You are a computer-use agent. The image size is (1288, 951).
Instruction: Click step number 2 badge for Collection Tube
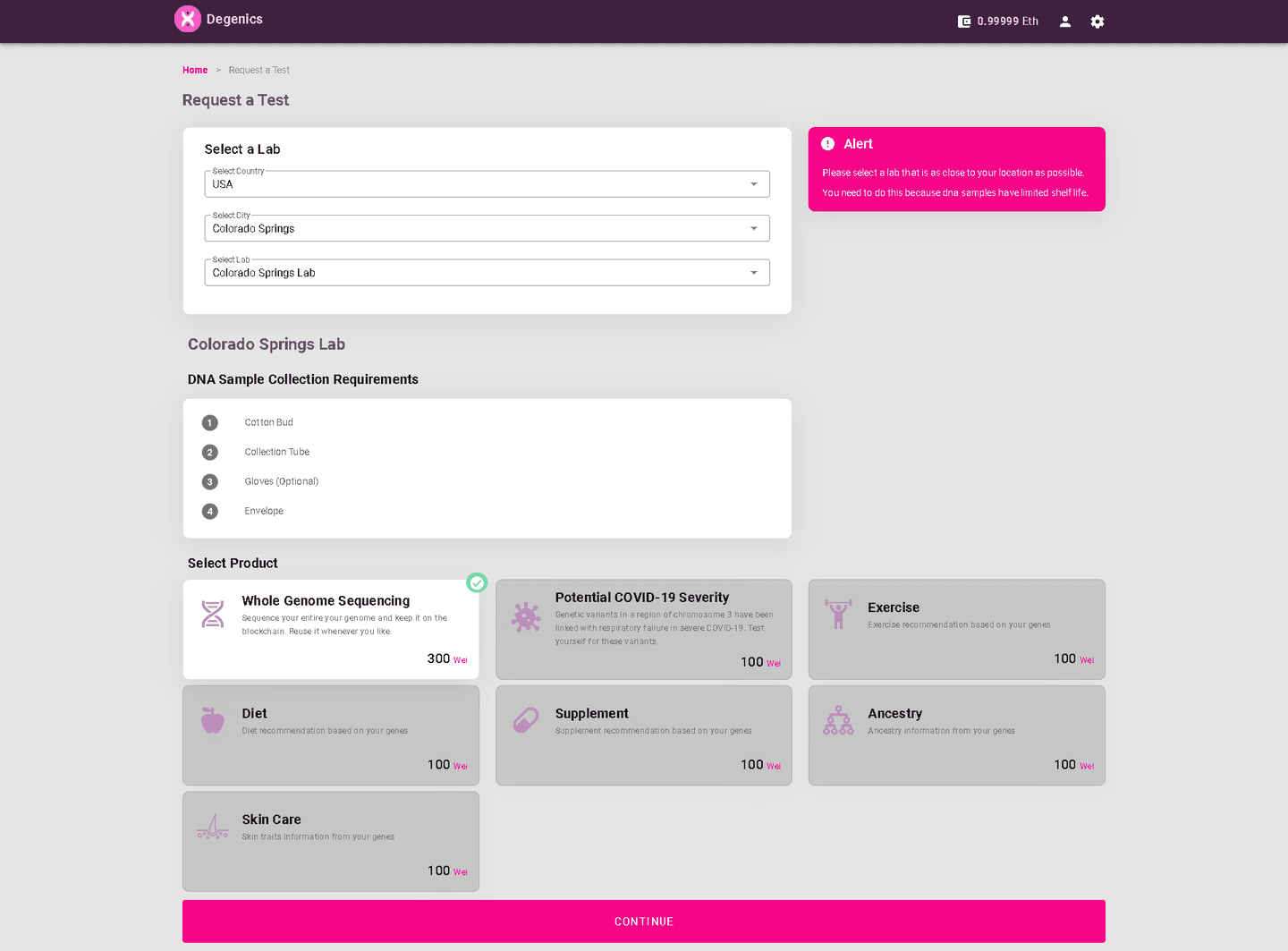(x=210, y=453)
